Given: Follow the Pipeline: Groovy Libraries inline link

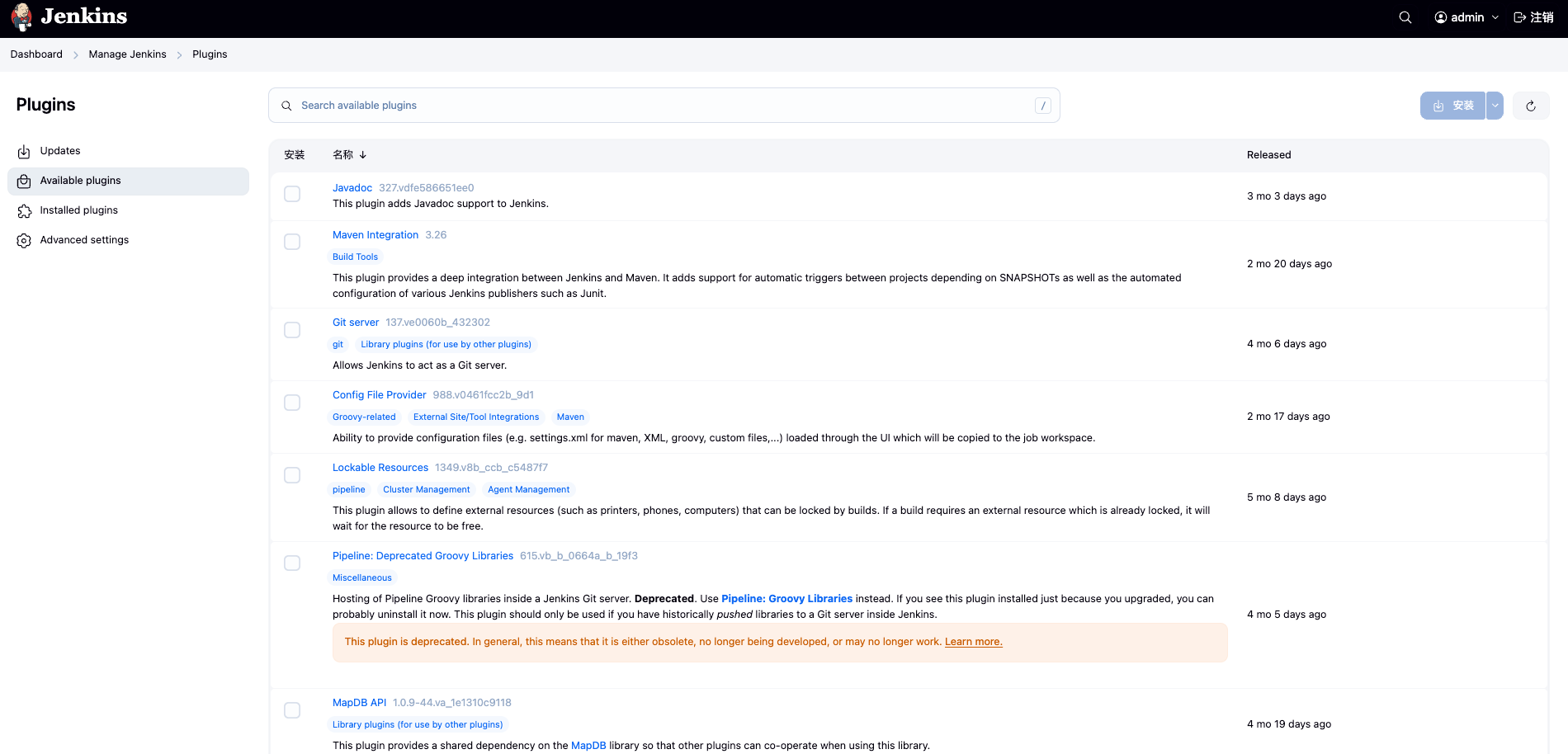Looking at the screenshot, I should pyautogui.click(x=786, y=599).
